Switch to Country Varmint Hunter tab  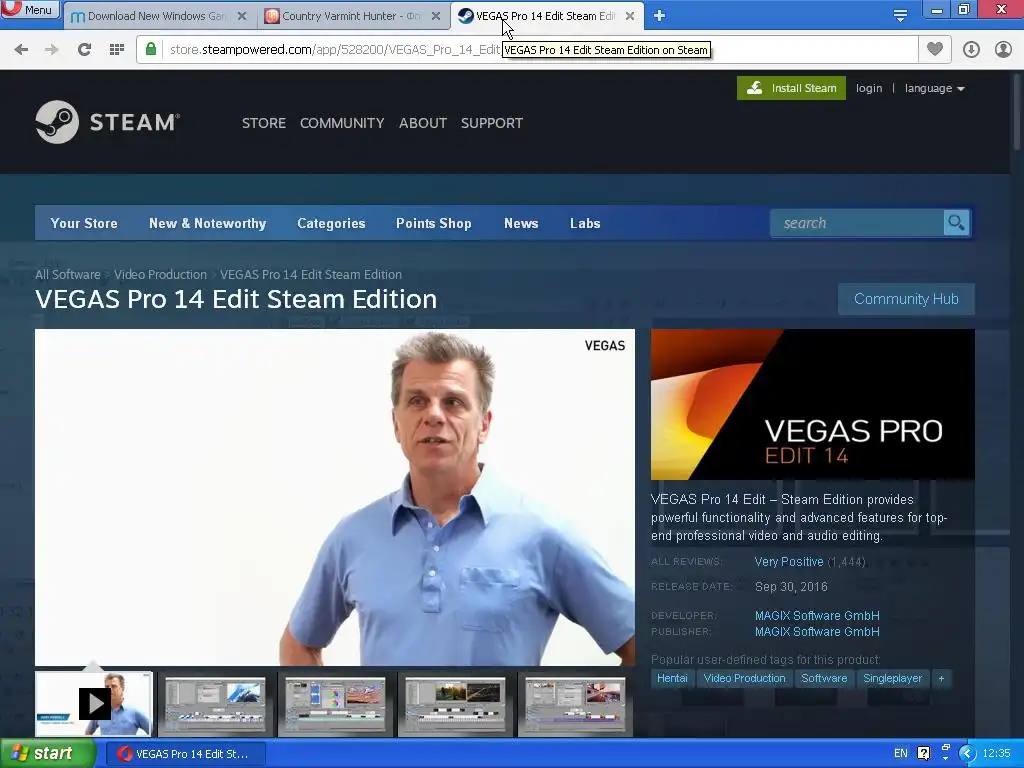pos(352,16)
